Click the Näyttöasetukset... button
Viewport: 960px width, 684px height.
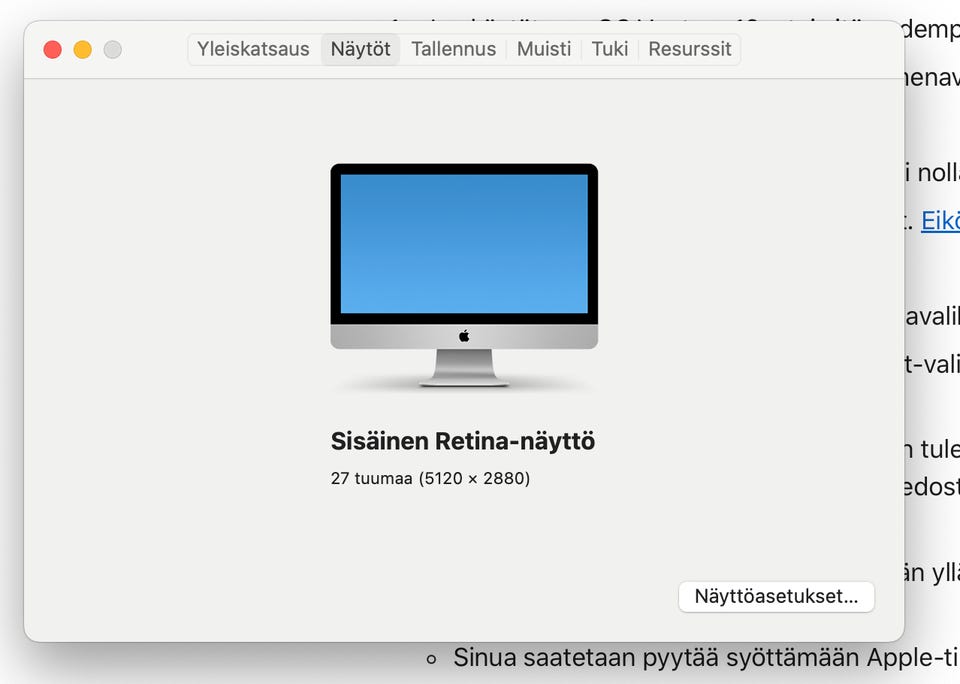click(776, 596)
